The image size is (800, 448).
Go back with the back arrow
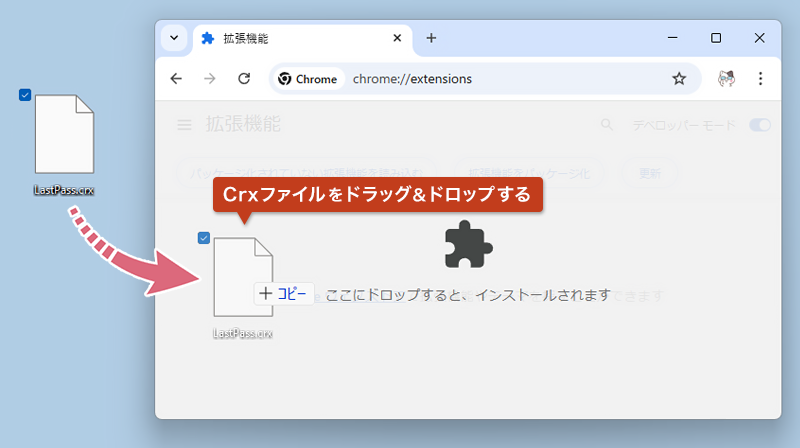pyautogui.click(x=176, y=79)
